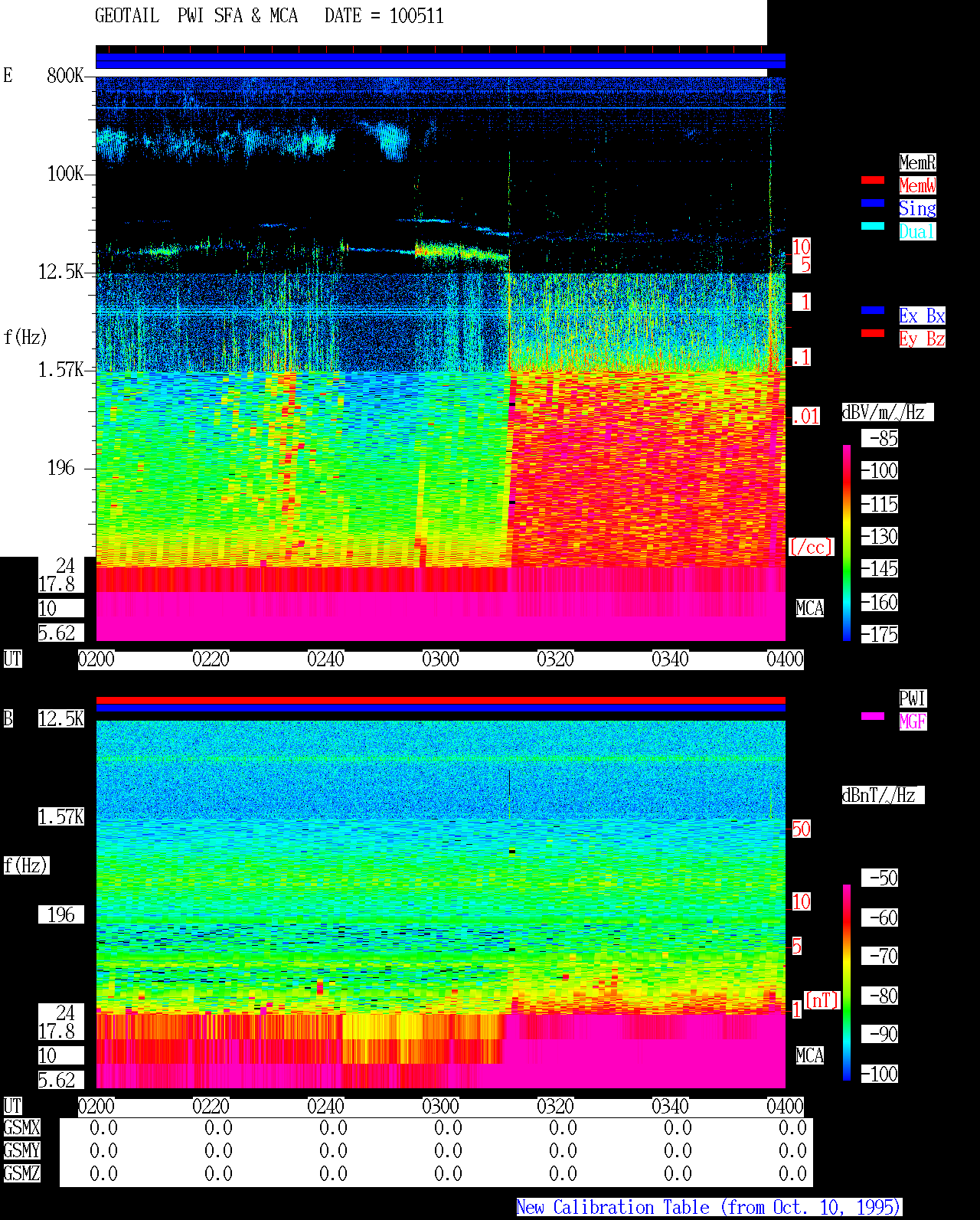Viewport: 980px width, 1220px height.
Task: Click 0340 on the B panel time axis
Action: click(x=670, y=1106)
